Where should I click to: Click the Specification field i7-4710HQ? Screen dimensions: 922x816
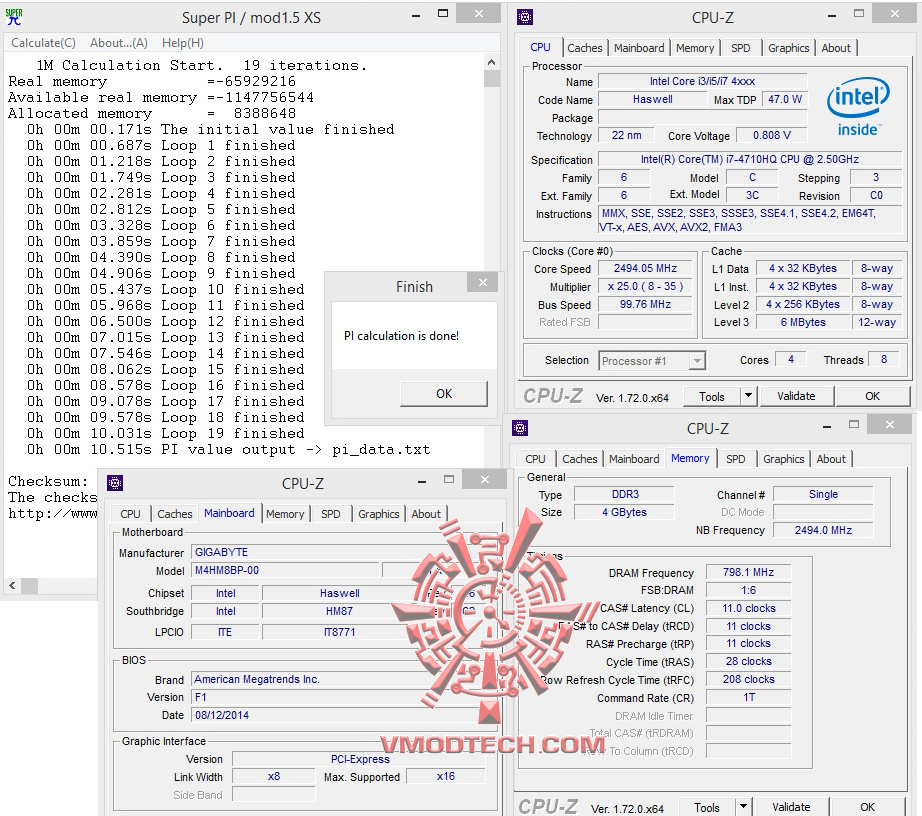coord(750,159)
